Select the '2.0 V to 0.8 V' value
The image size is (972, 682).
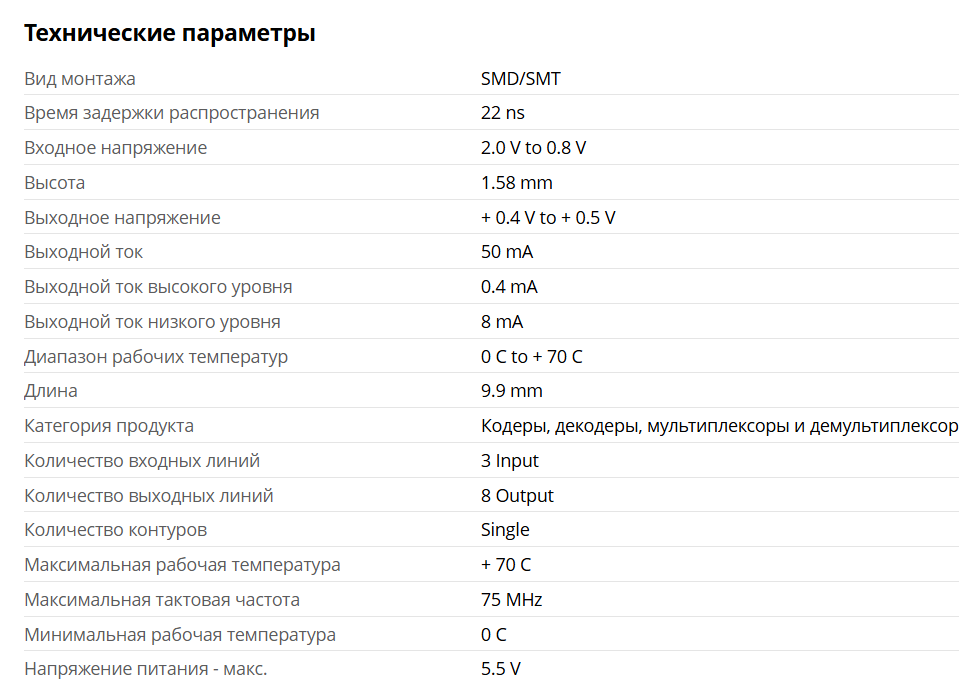(x=533, y=148)
